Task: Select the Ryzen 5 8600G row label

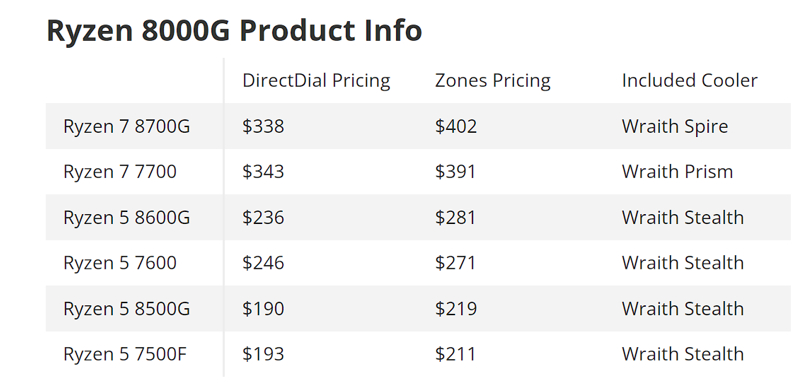Action: [x=127, y=217]
